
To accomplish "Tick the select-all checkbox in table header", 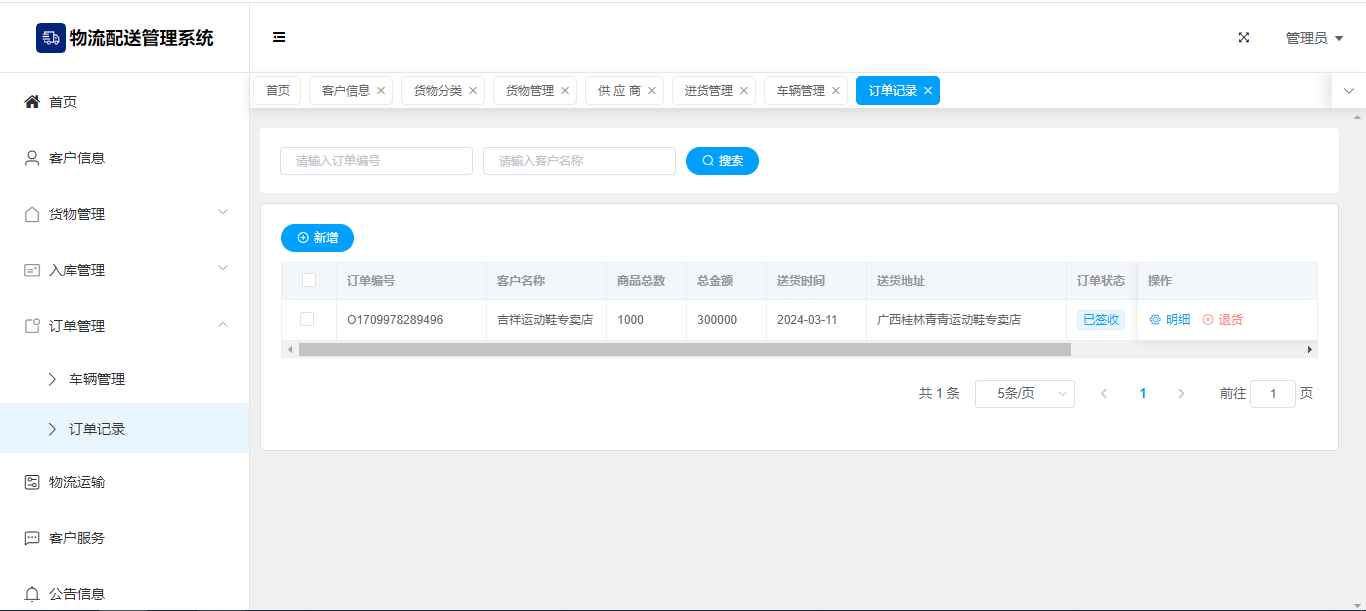I will click(309, 280).
